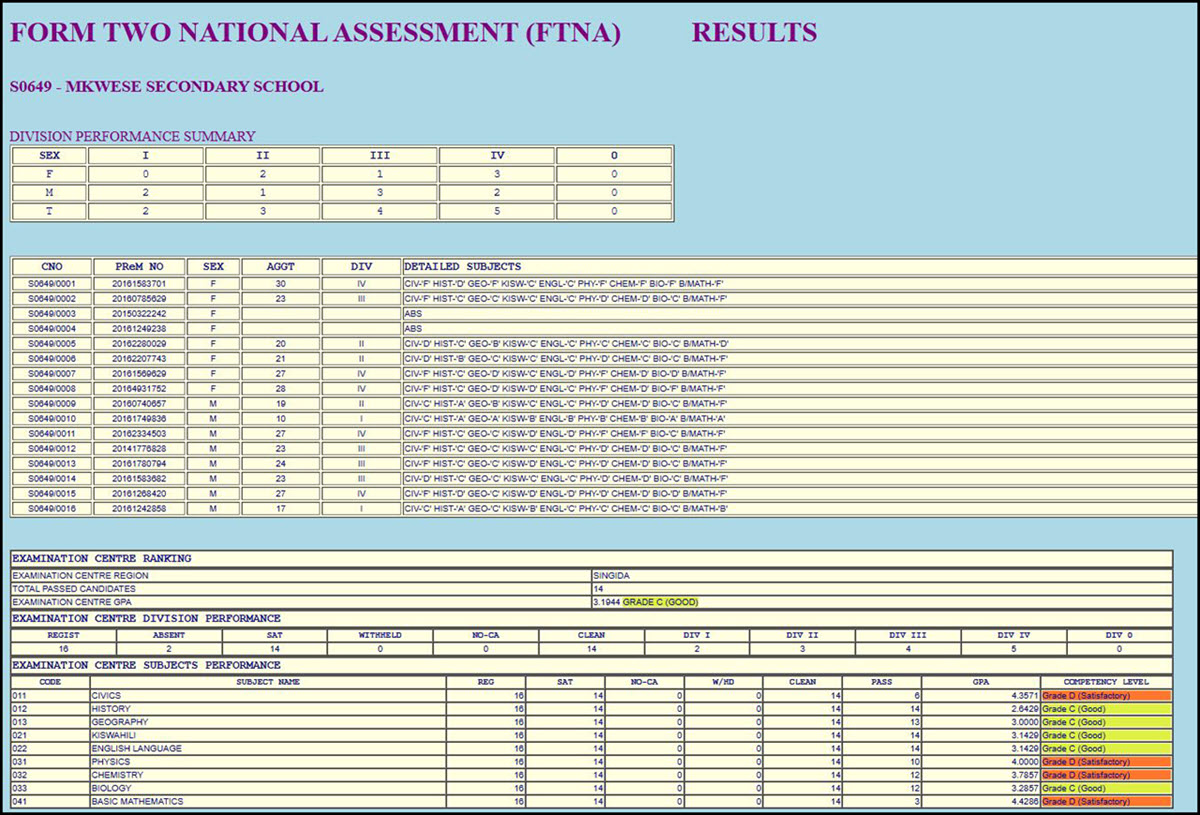The height and width of the screenshot is (815, 1200).
Task: Click the PReM NO column header
Action: (x=139, y=267)
